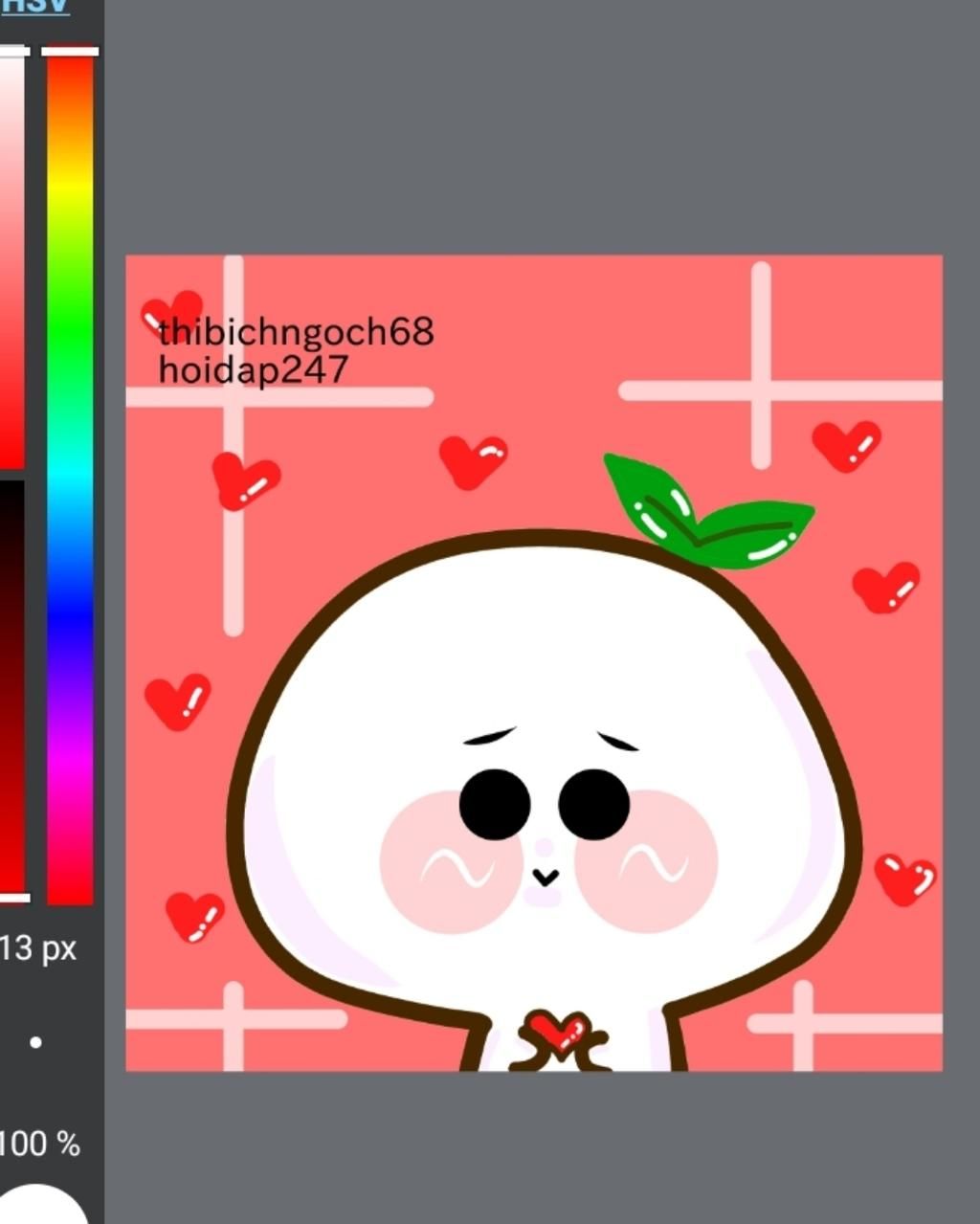Select the 100 % opacity value
Screen dimensions: 980x1224
[x=39, y=1144]
